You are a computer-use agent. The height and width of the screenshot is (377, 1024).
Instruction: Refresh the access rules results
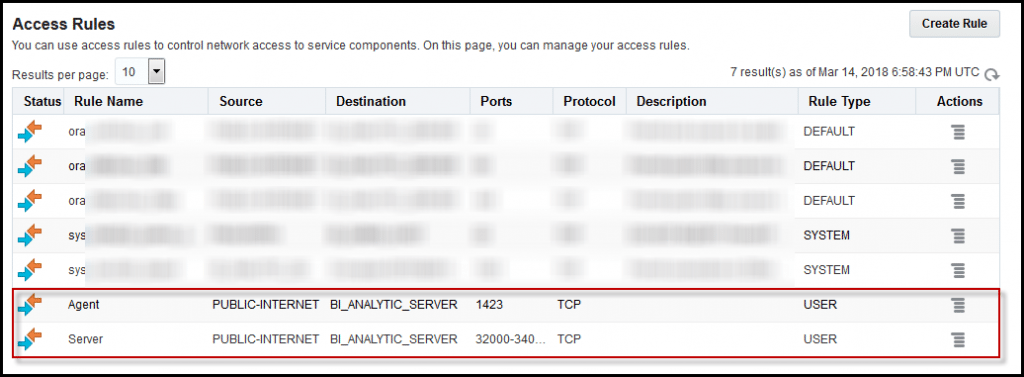tap(992, 74)
